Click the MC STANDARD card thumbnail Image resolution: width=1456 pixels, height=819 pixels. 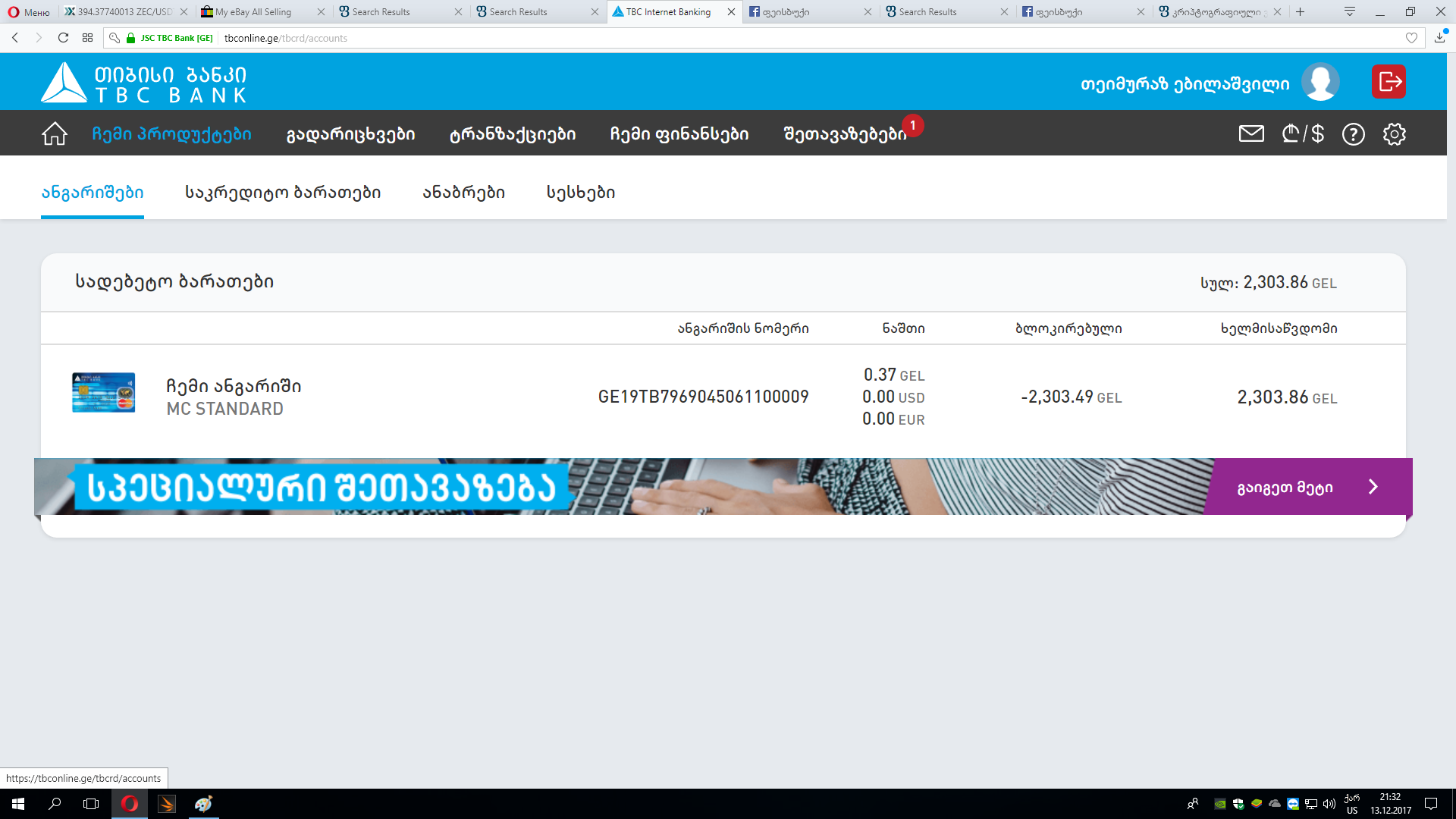[x=104, y=392]
